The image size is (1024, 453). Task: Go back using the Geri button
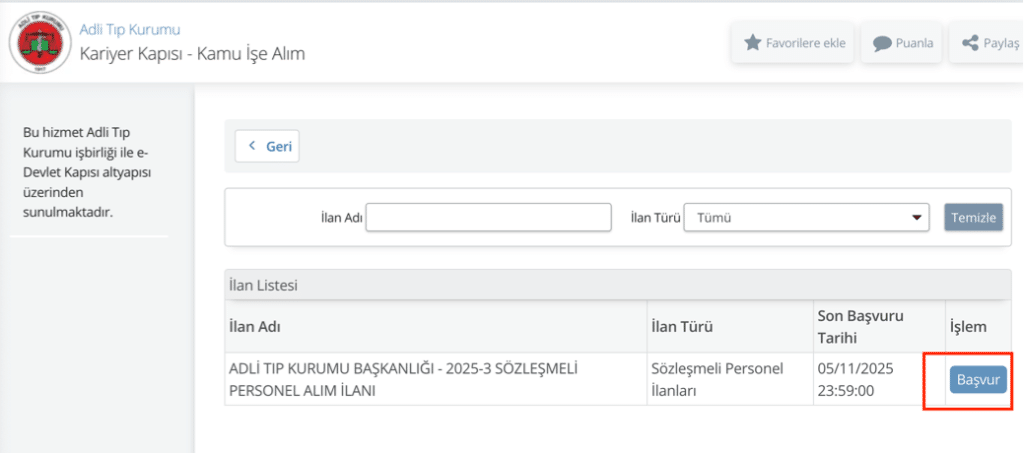pos(267,146)
